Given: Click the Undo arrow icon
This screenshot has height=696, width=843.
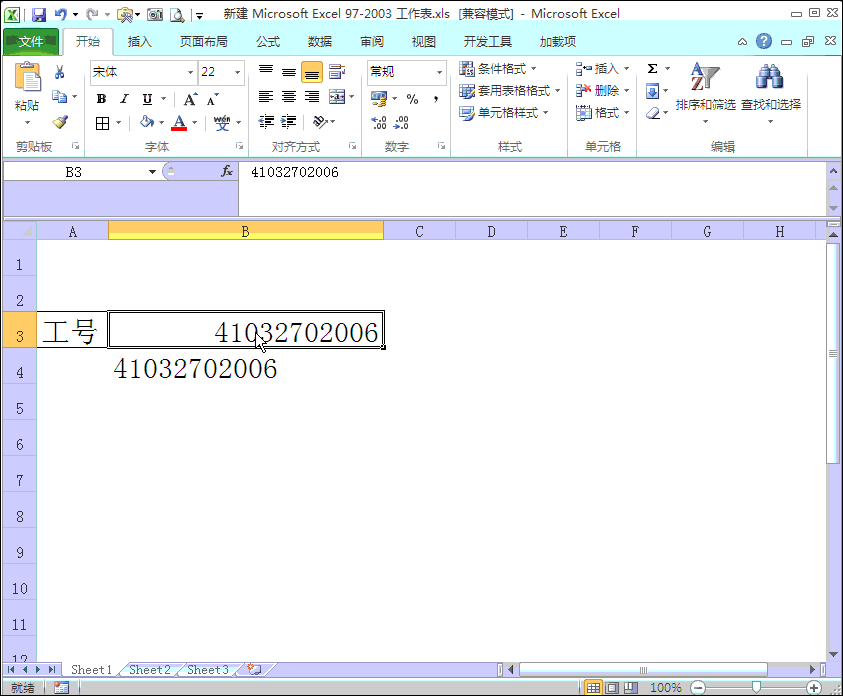Looking at the screenshot, I should pos(61,15).
